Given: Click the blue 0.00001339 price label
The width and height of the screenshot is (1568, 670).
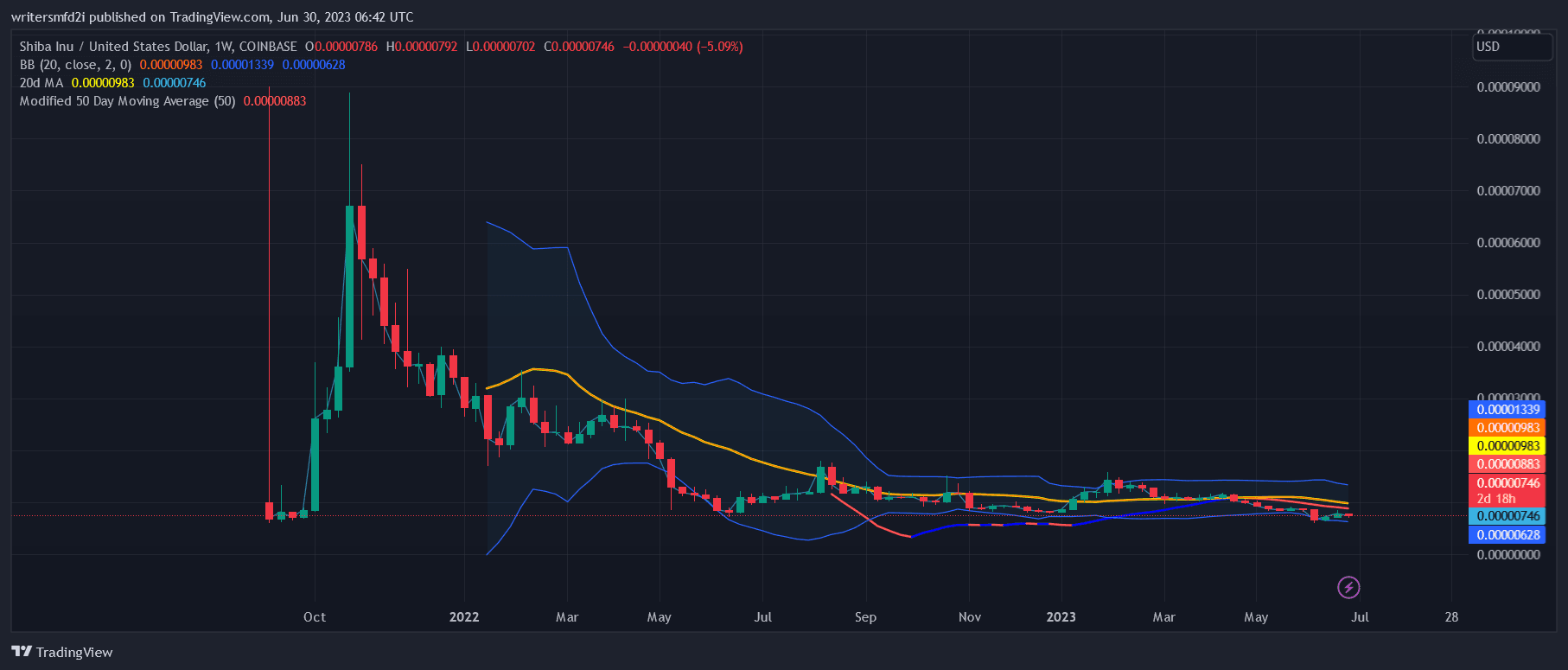Looking at the screenshot, I should pos(1507,410).
